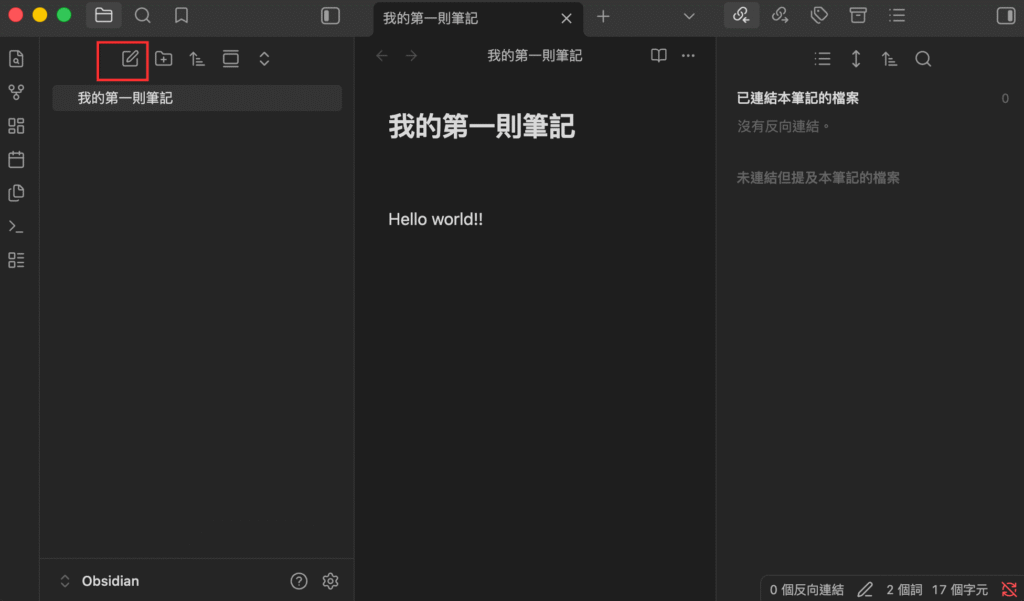This screenshot has height=601, width=1024.
Task: Collapse 已連結本筆記的檔案 section
Action: (x=797, y=98)
